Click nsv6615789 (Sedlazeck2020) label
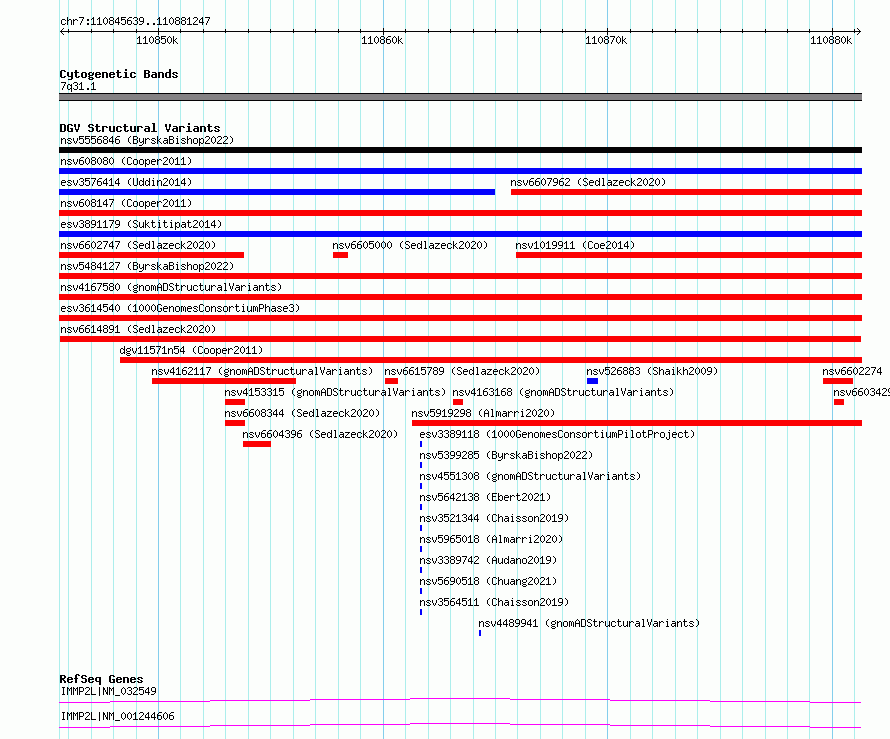890x739 pixels. 462,371
